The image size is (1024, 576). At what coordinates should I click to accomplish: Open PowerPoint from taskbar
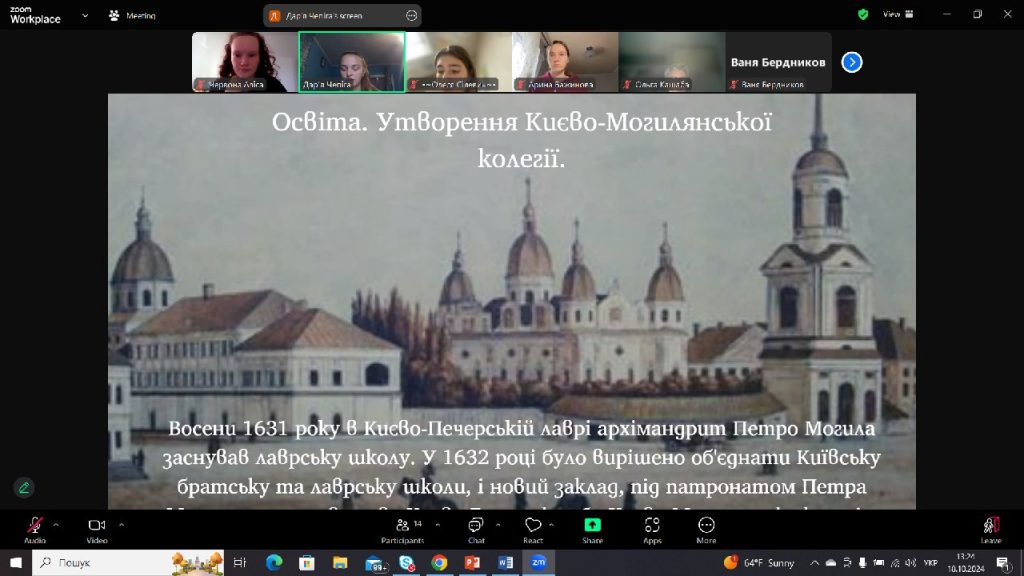pos(472,562)
